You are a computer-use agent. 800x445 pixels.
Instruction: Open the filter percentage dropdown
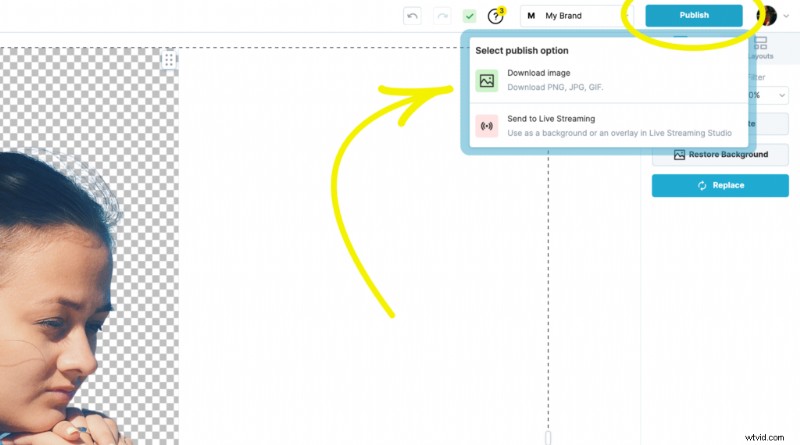pyautogui.click(x=767, y=95)
